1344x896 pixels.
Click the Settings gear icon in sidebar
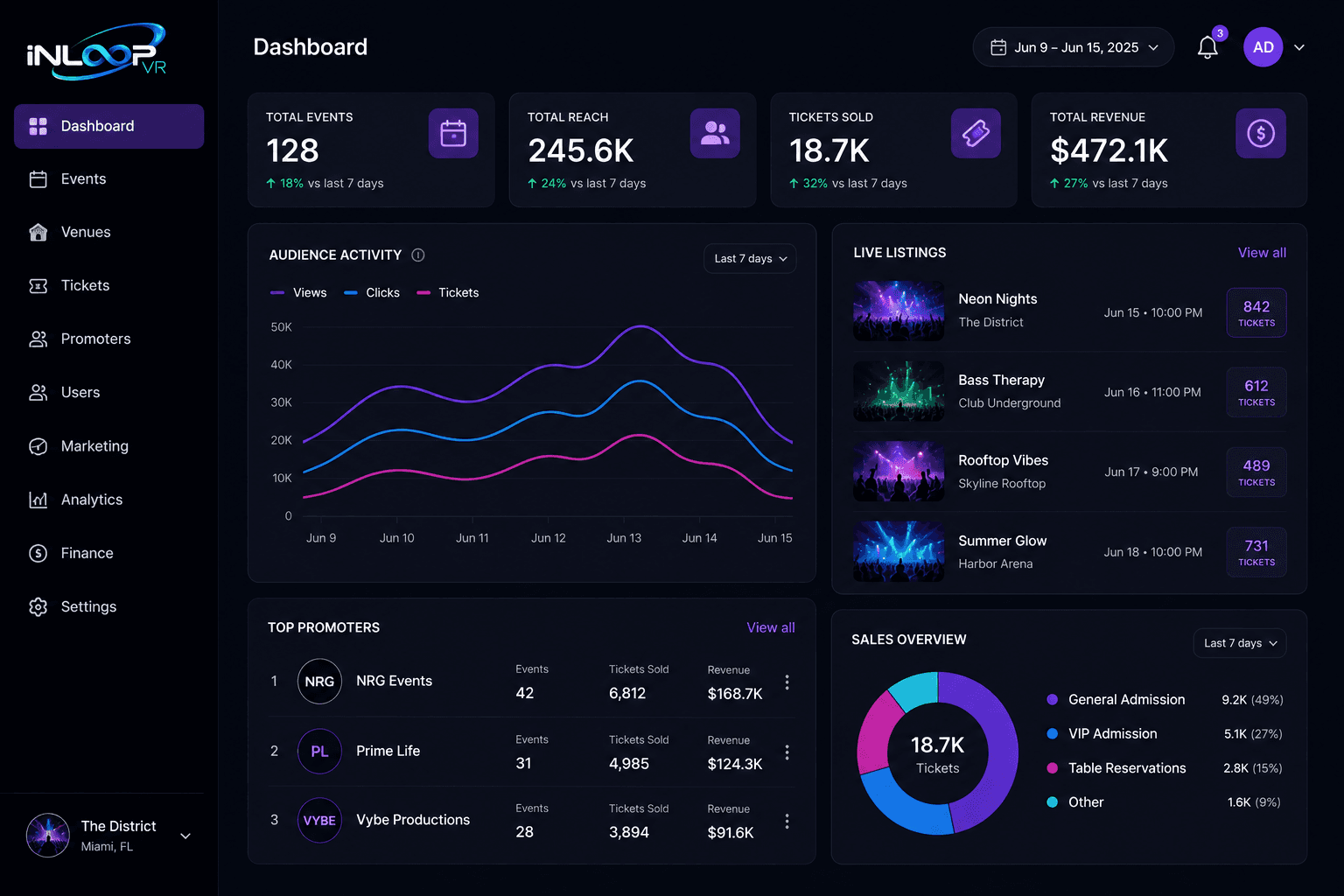(x=38, y=606)
